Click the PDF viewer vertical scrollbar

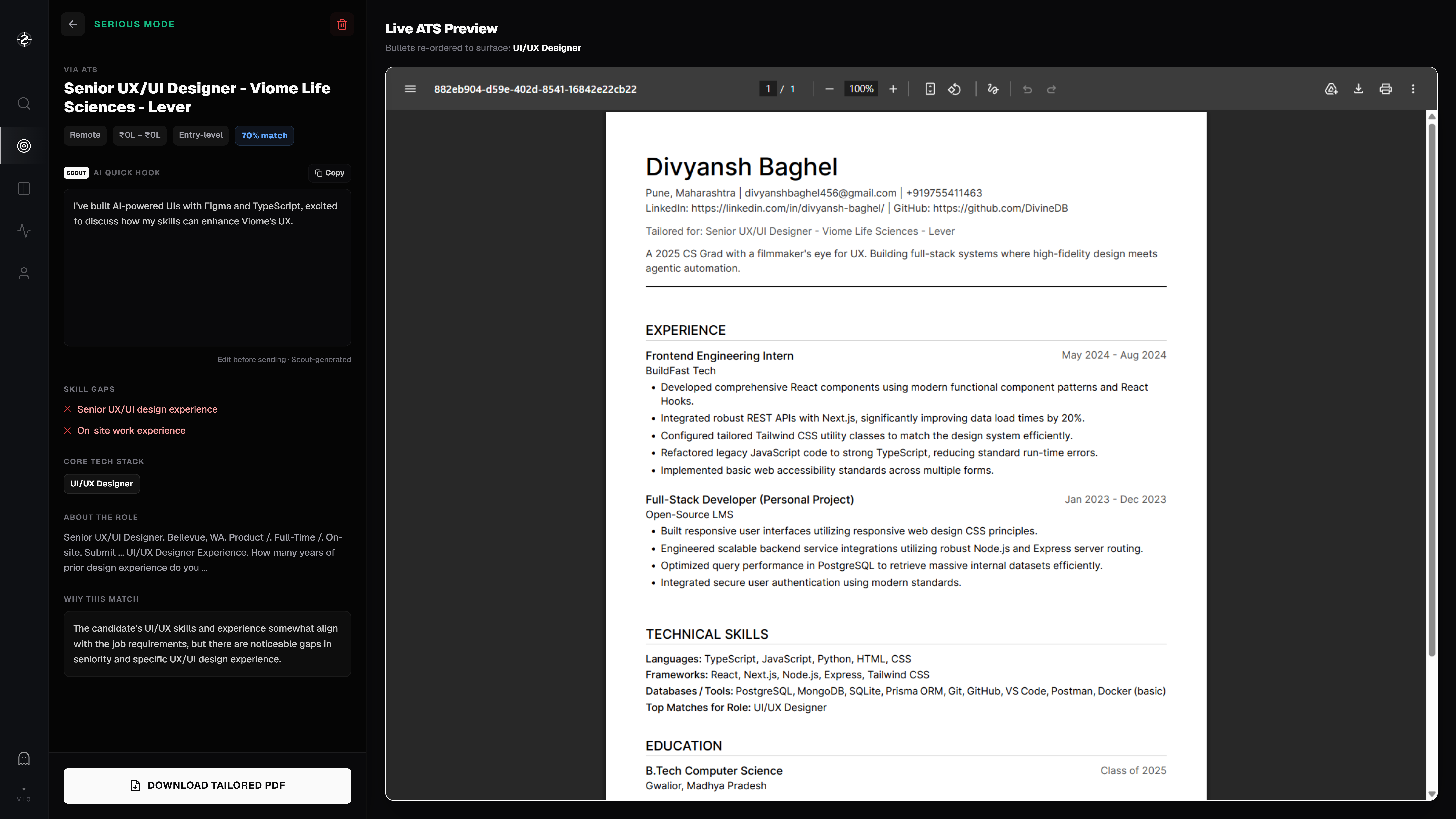pos(1432,390)
